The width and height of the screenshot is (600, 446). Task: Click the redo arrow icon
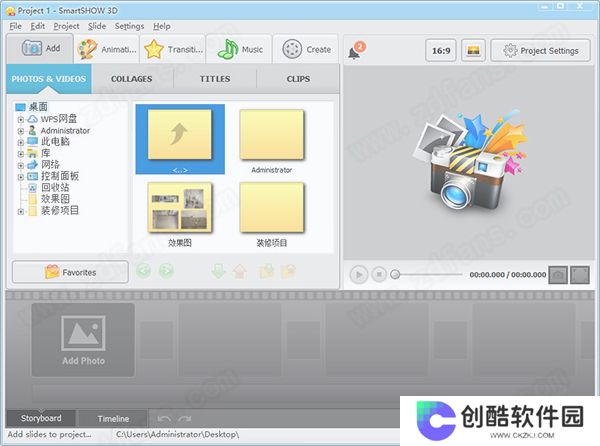click(184, 419)
